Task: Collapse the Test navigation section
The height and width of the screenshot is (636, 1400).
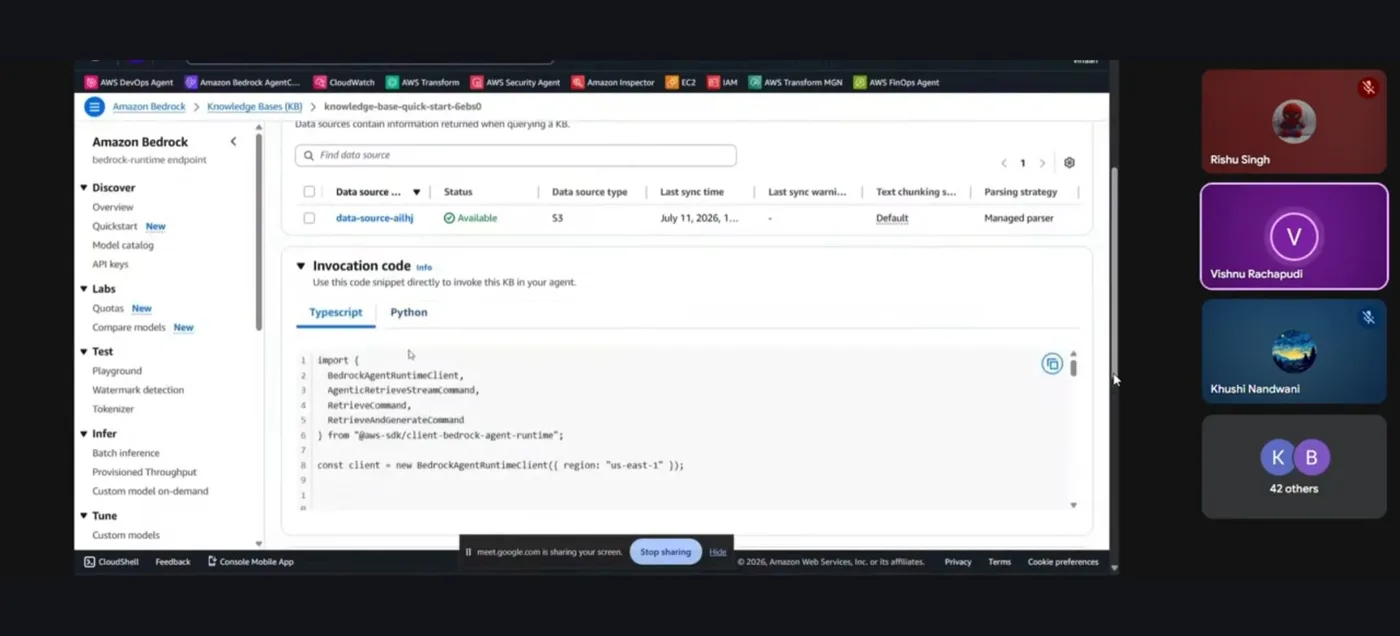Action: point(84,352)
